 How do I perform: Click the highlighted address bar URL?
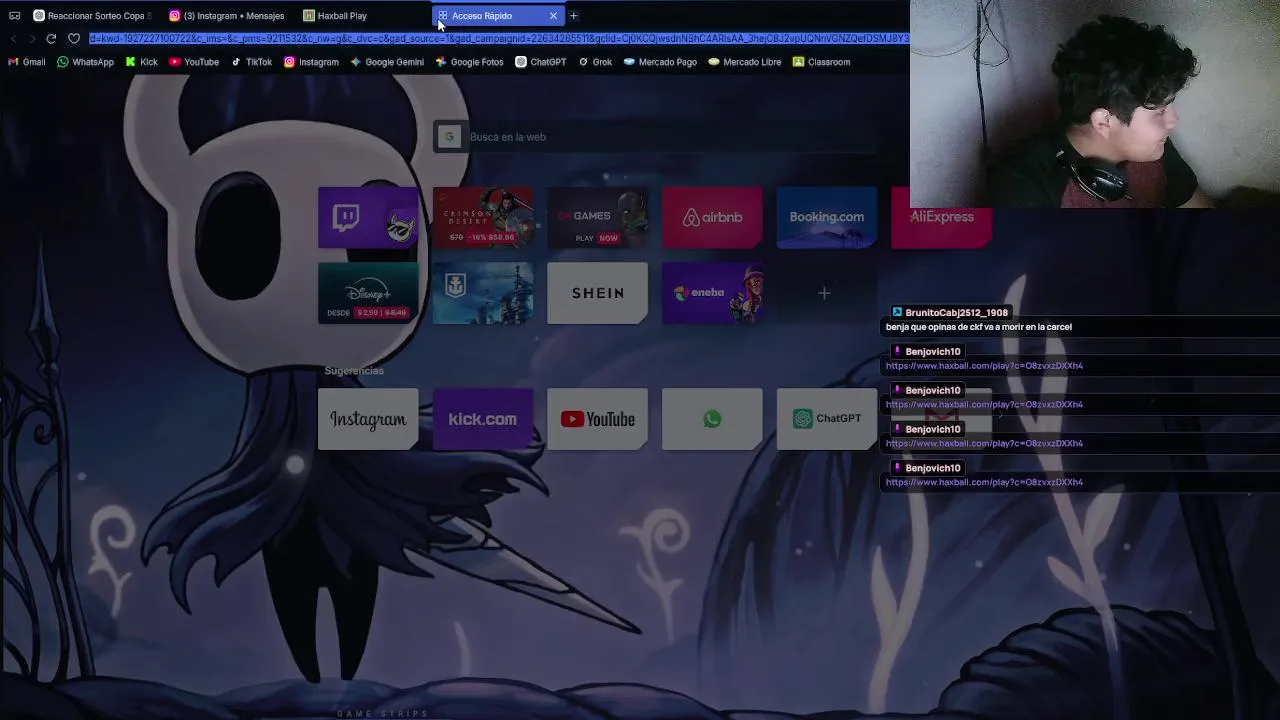point(499,39)
